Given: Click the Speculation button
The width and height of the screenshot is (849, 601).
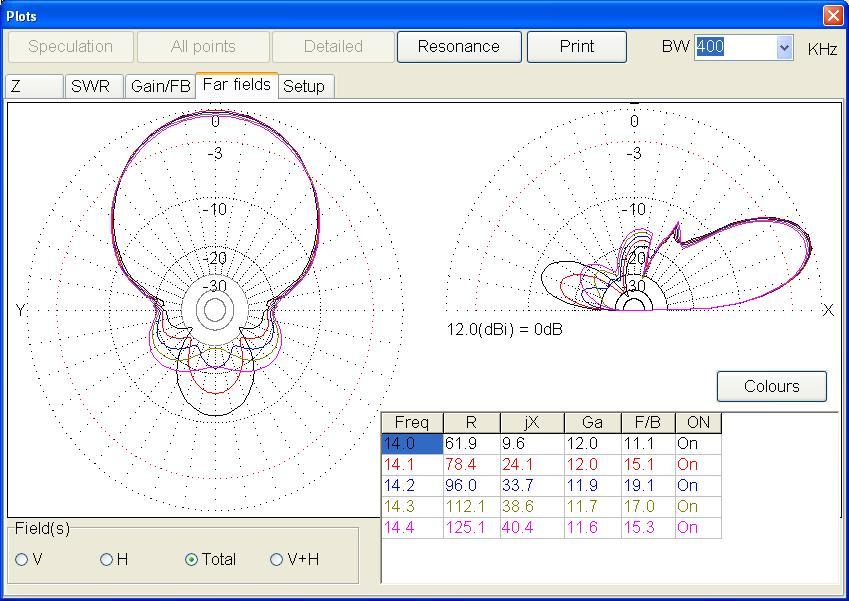Looking at the screenshot, I should (x=69, y=46).
